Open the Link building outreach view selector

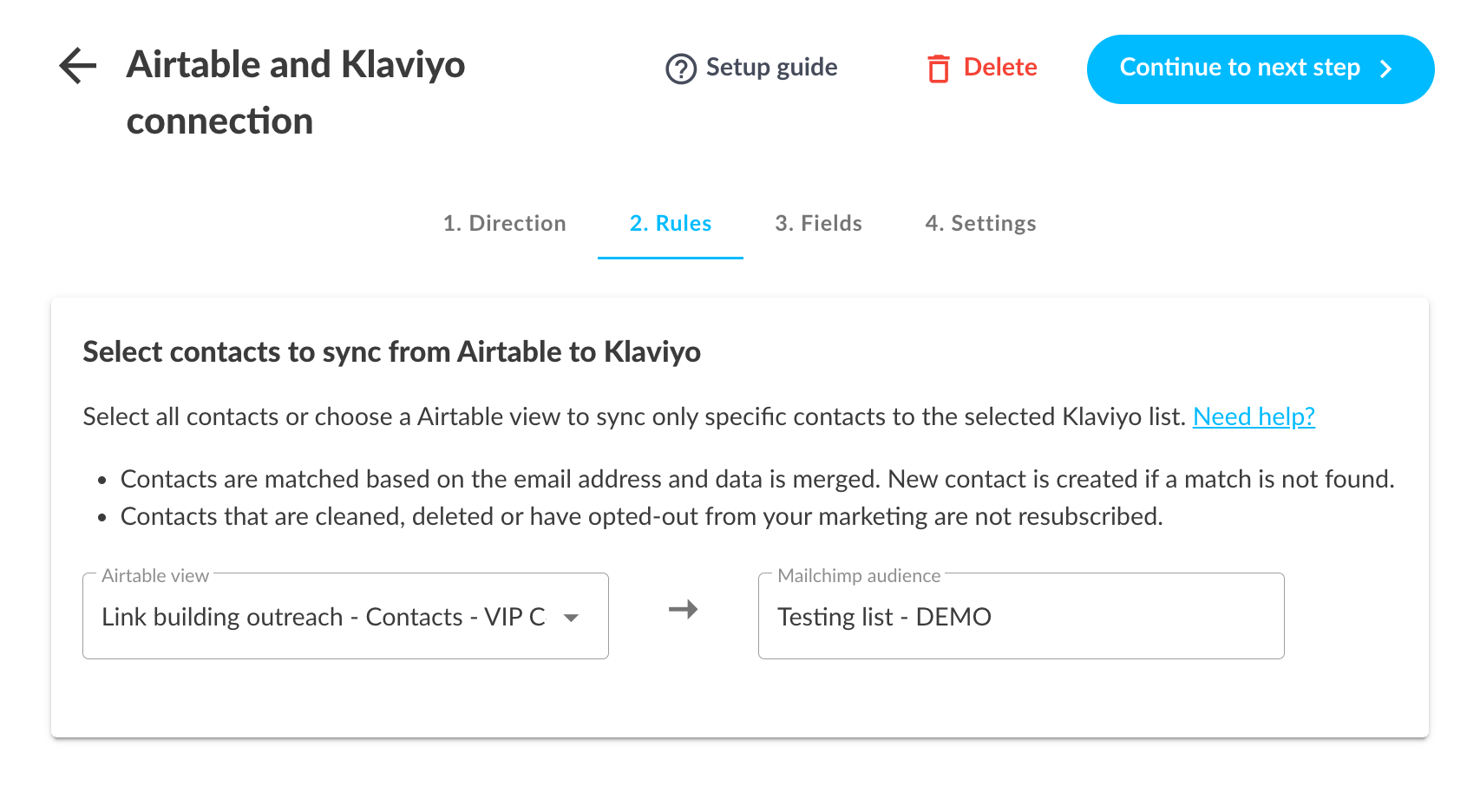pyautogui.click(x=323, y=617)
